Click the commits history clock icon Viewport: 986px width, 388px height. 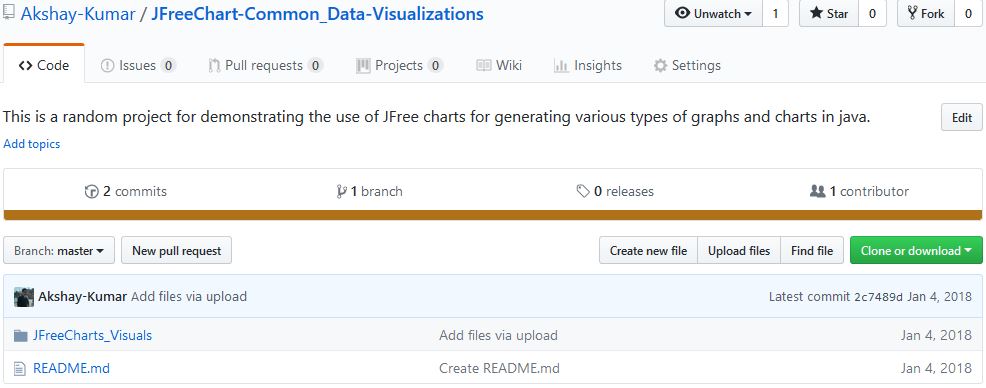coord(92,191)
